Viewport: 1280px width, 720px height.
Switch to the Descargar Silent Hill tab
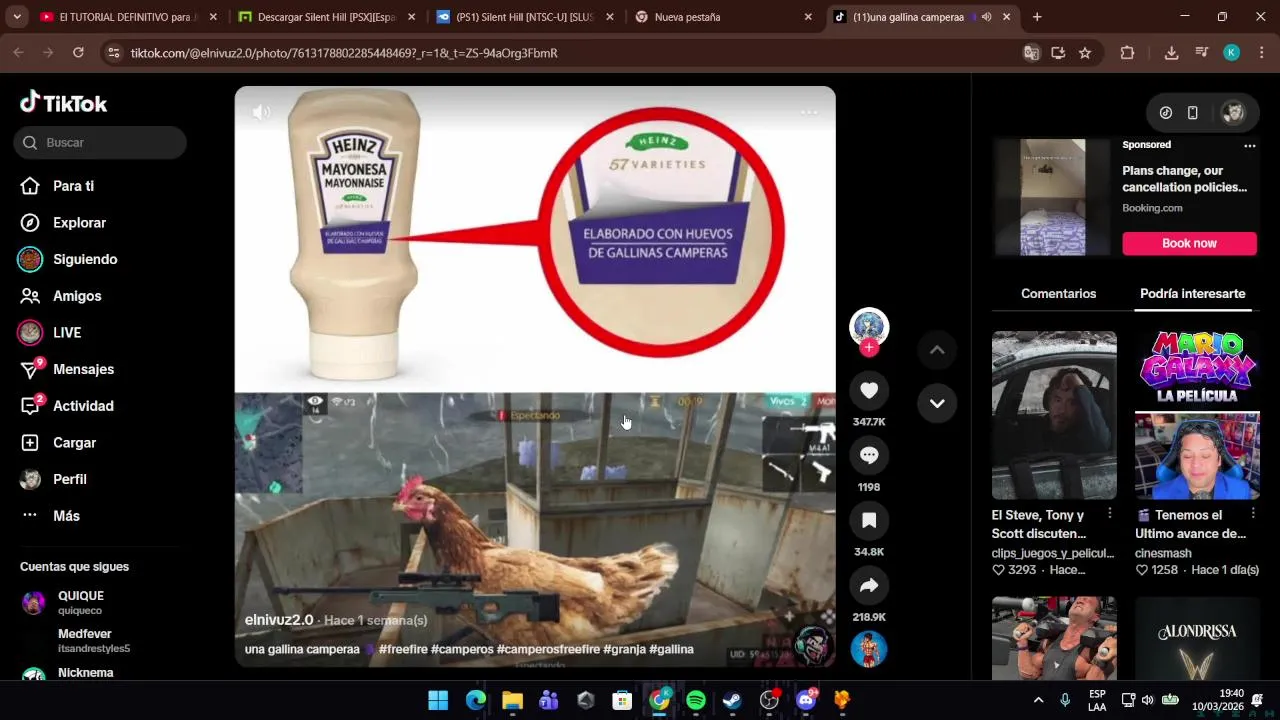click(326, 17)
